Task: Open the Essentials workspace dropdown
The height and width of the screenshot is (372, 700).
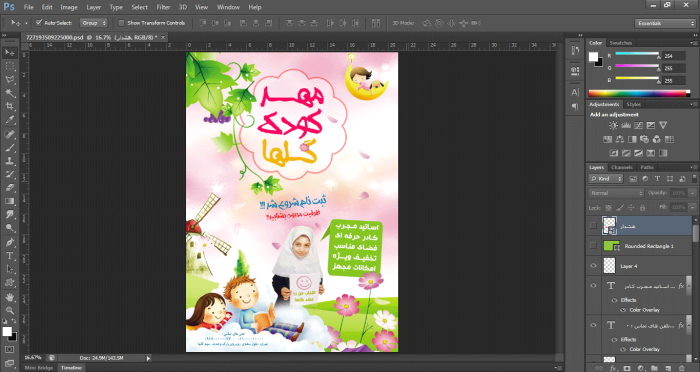Action: click(x=665, y=23)
